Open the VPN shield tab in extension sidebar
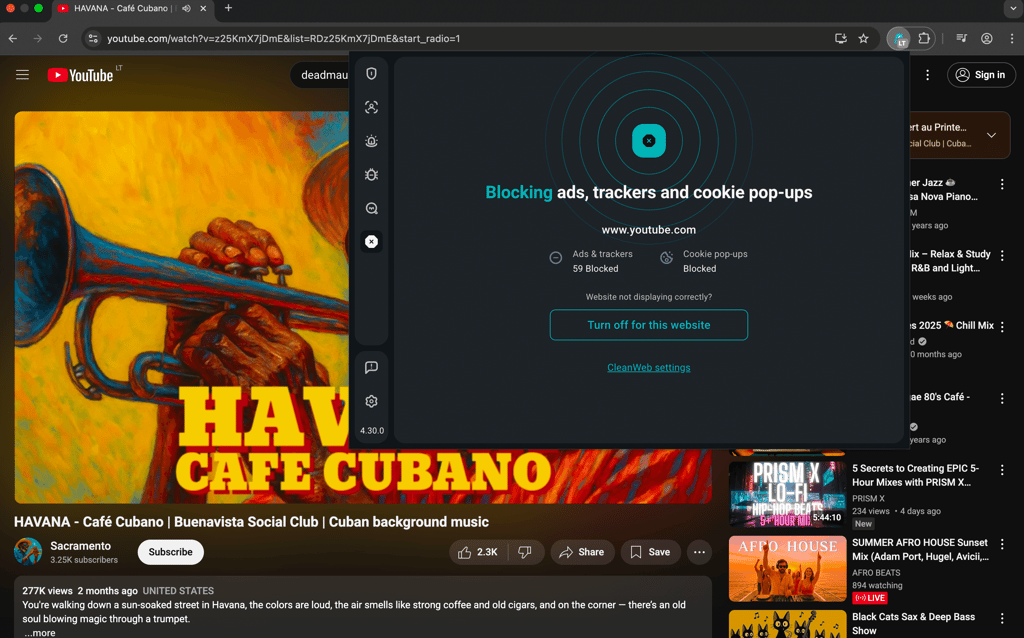Image resolution: width=1024 pixels, height=638 pixels. pos(371,74)
